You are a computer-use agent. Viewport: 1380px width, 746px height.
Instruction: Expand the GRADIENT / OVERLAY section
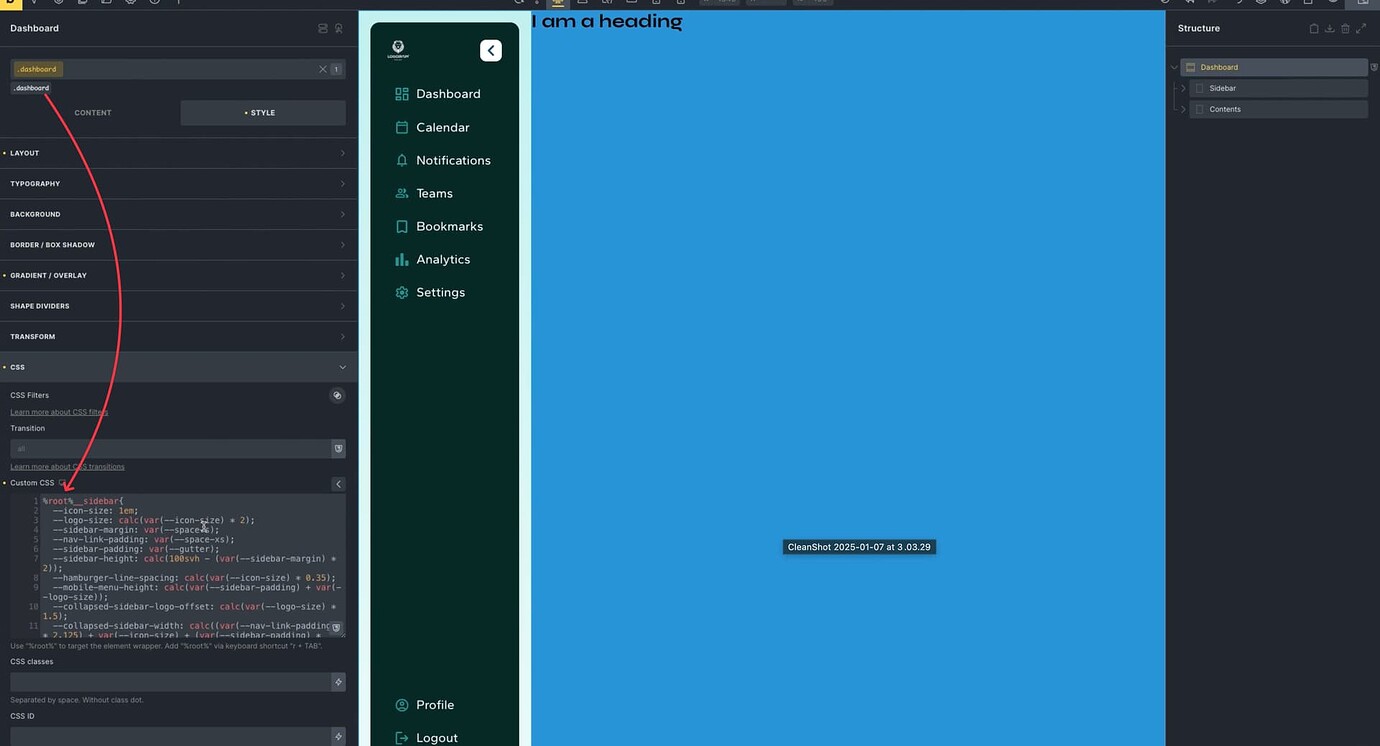tap(178, 275)
